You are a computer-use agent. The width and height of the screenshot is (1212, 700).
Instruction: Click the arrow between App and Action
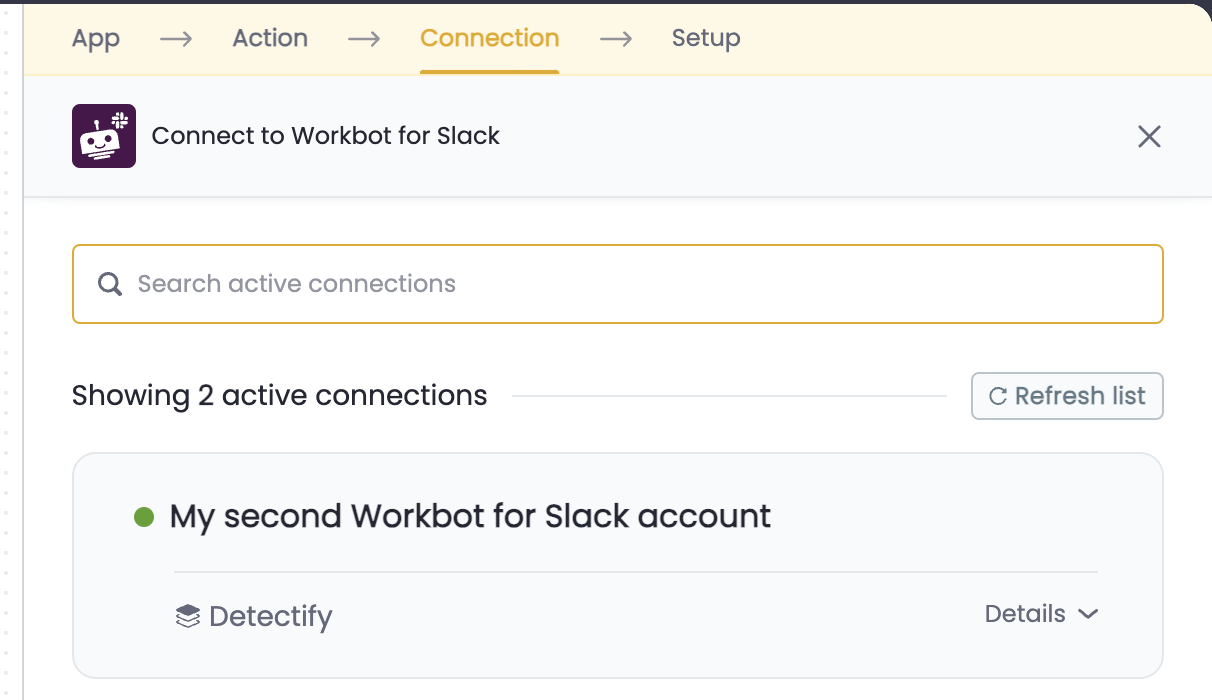point(176,39)
